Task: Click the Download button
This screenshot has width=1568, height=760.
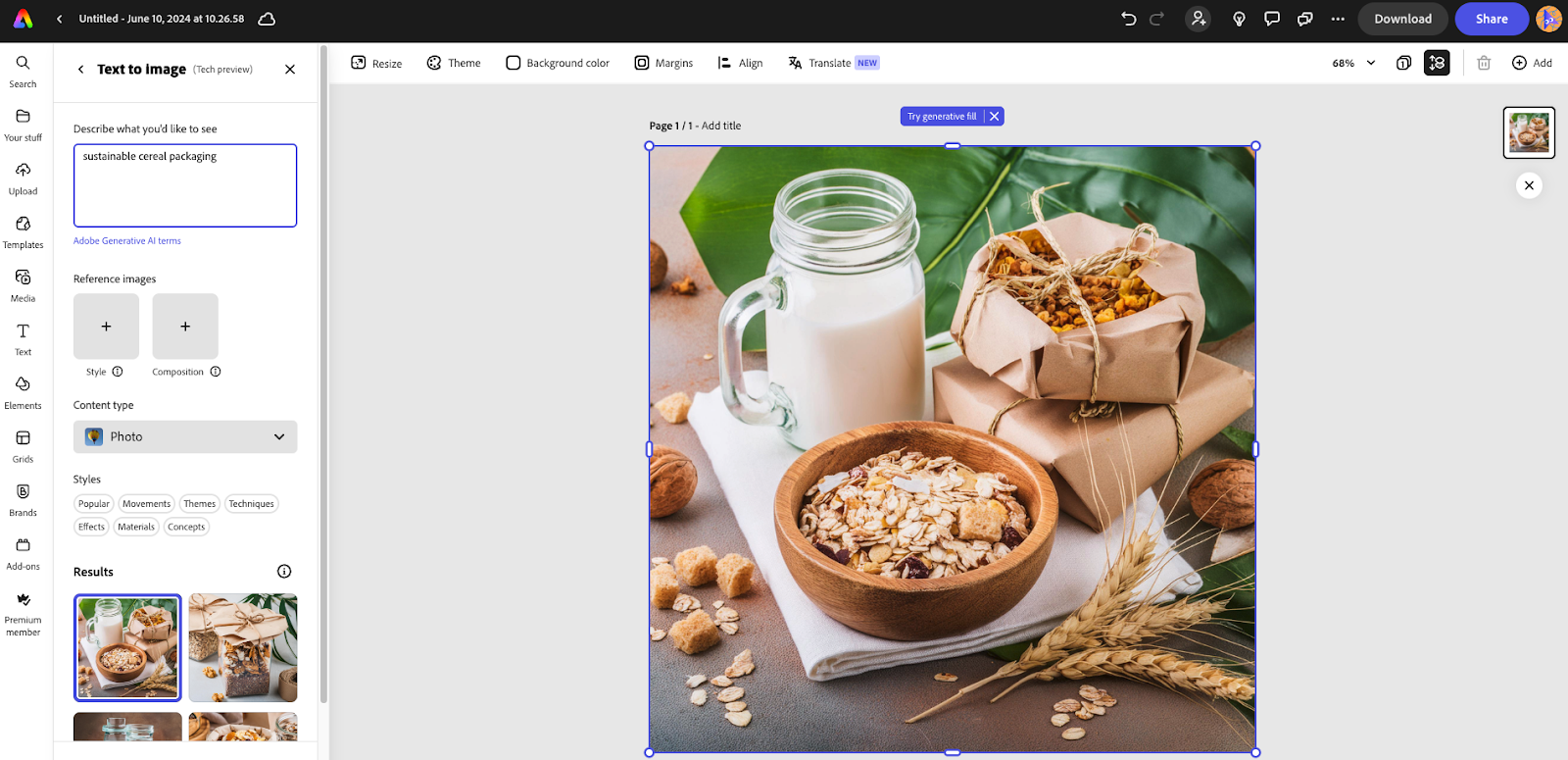Action: click(1402, 19)
